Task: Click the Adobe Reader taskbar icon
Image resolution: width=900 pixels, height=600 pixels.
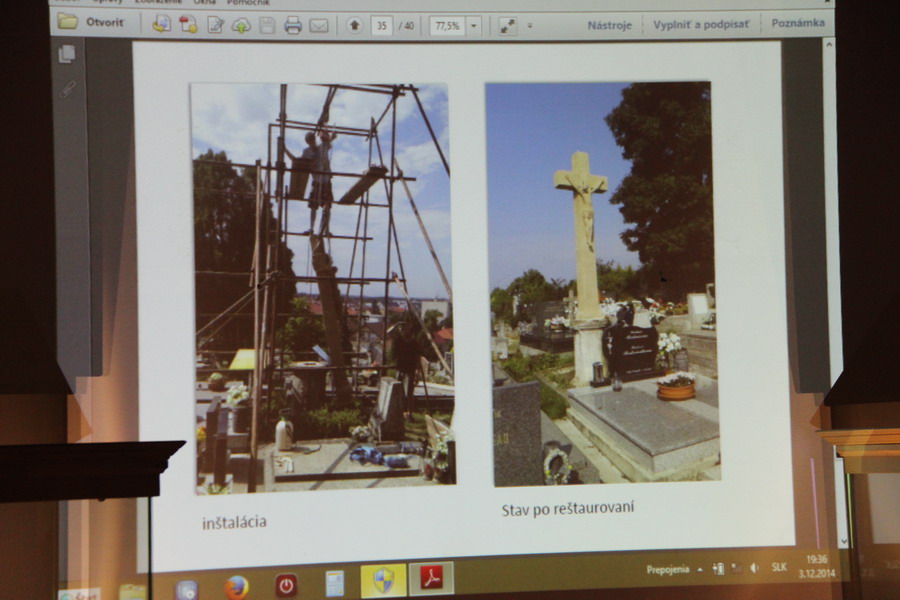Action: pyautogui.click(x=432, y=578)
